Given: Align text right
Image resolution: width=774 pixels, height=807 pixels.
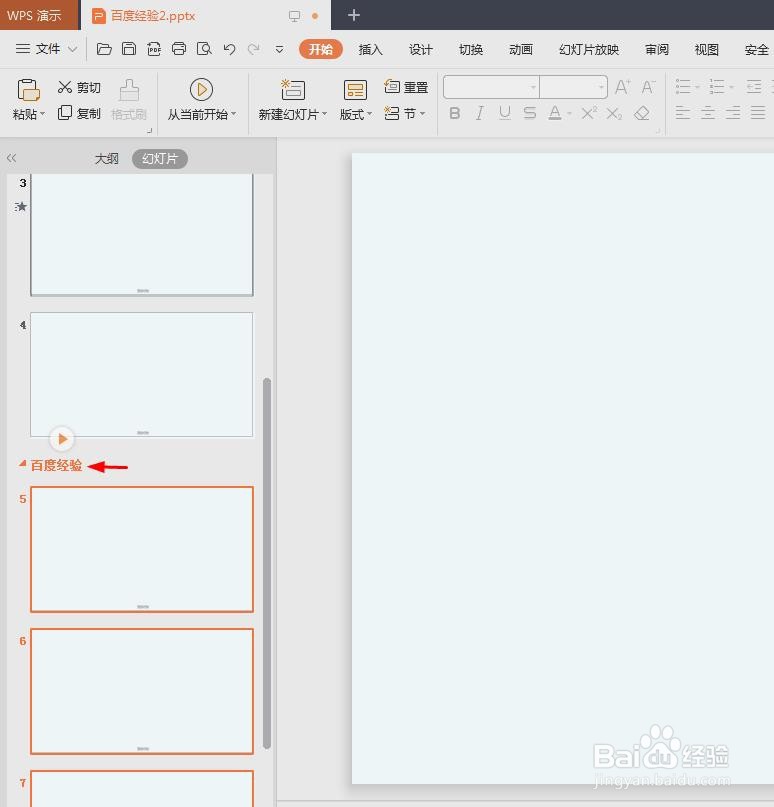Looking at the screenshot, I should (x=733, y=113).
